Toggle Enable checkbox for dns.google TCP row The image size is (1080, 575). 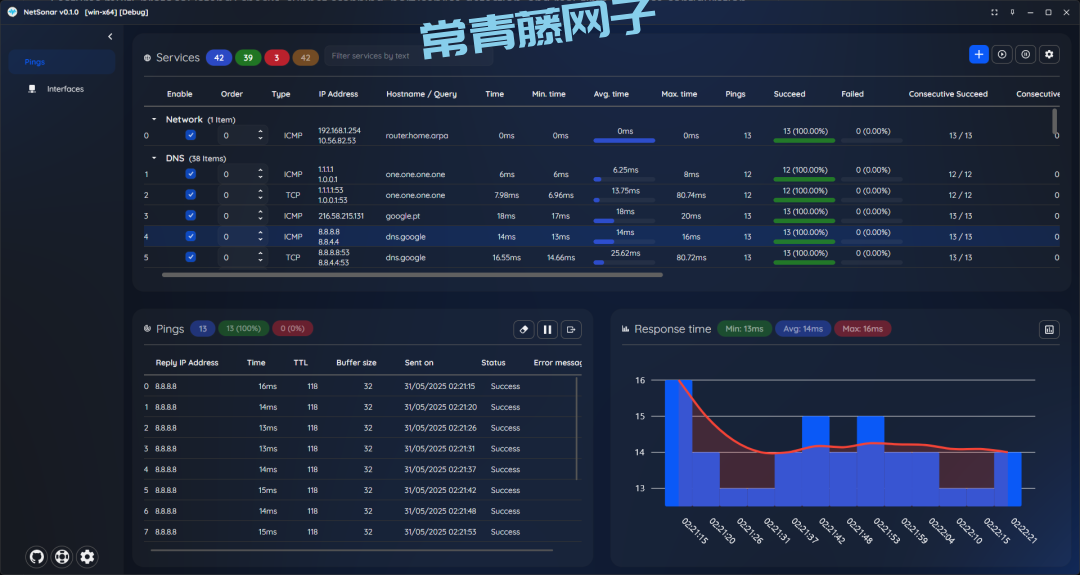191,257
